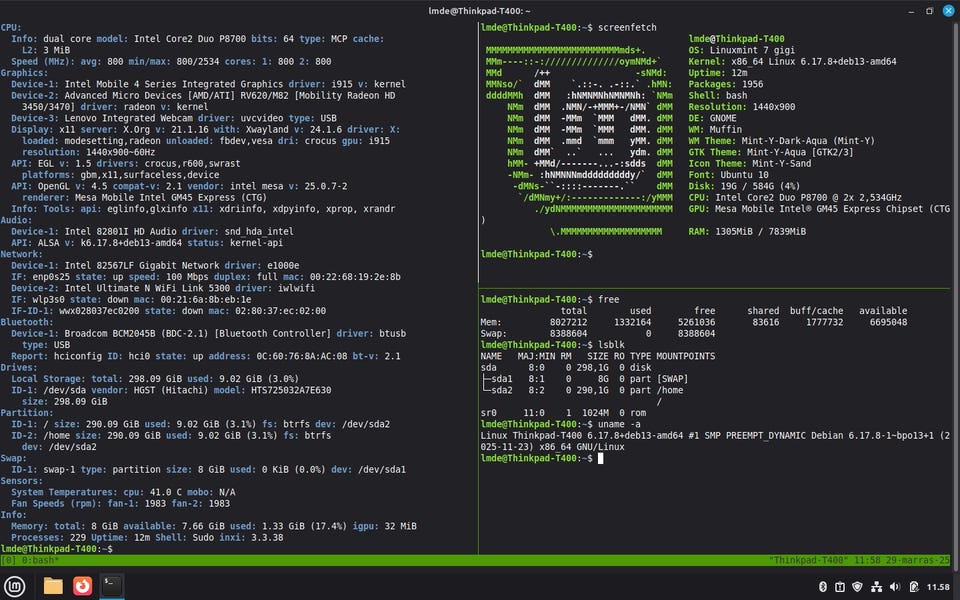Maximize or restore the terminal window
Viewport: 960px width, 600px height.
(929, 11)
